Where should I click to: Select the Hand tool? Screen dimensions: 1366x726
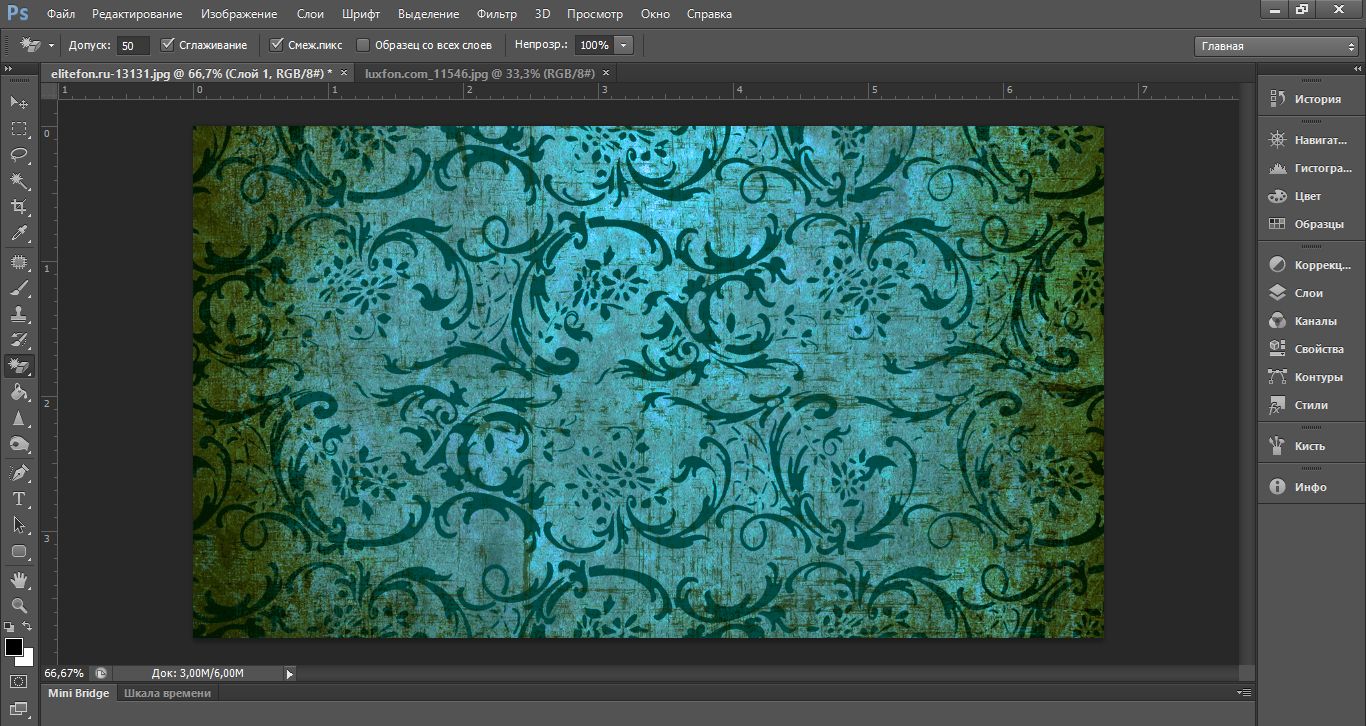pyautogui.click(x=19, y=580)
